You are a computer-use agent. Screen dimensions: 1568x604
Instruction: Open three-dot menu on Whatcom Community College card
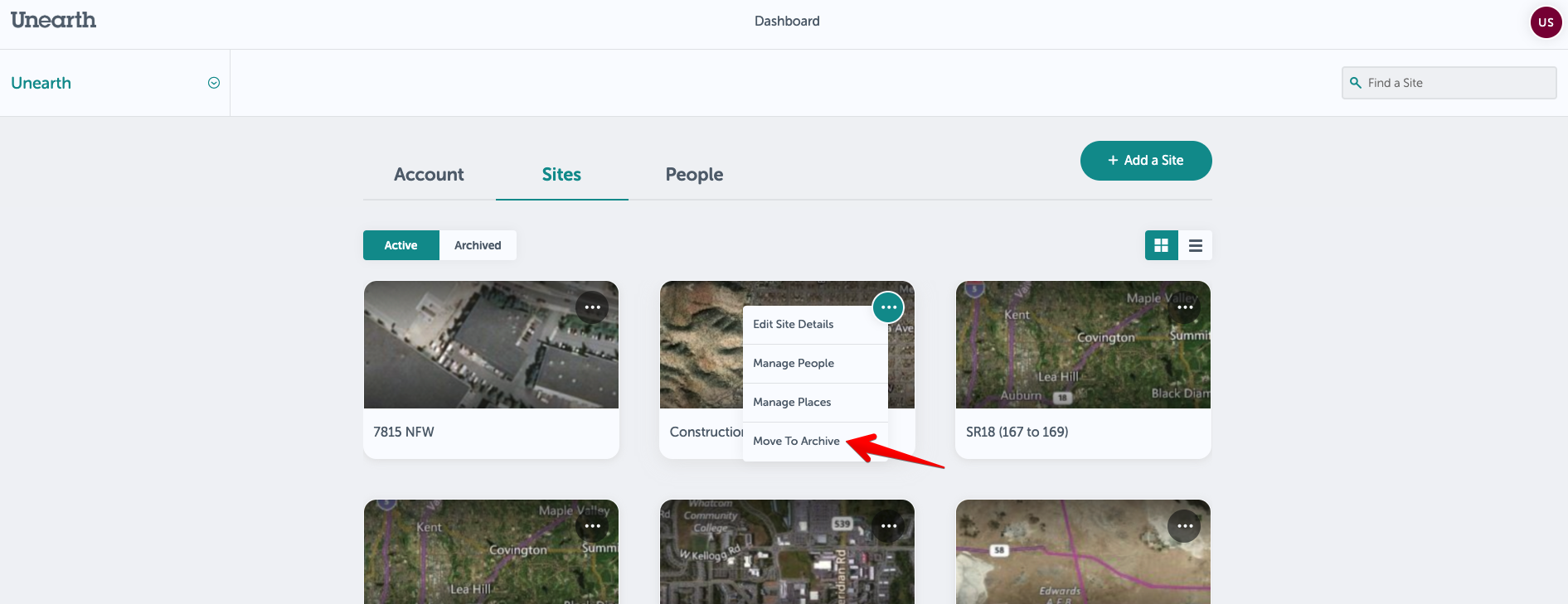tap(888, 526)
